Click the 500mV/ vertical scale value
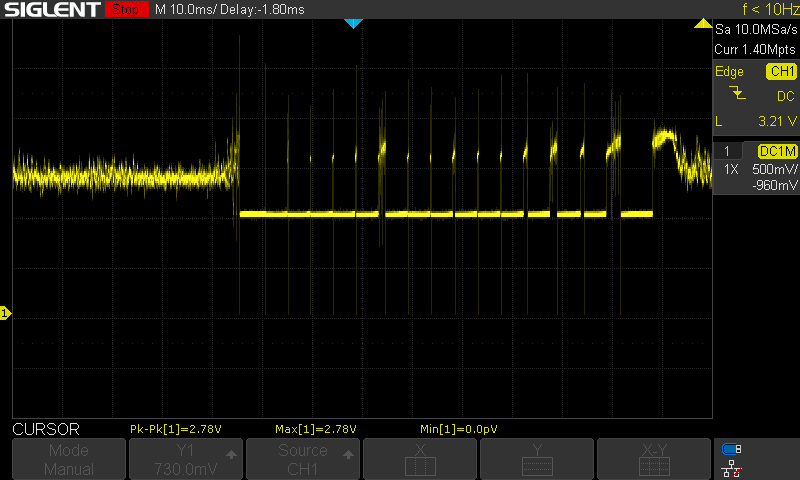 tap(774, 169)
